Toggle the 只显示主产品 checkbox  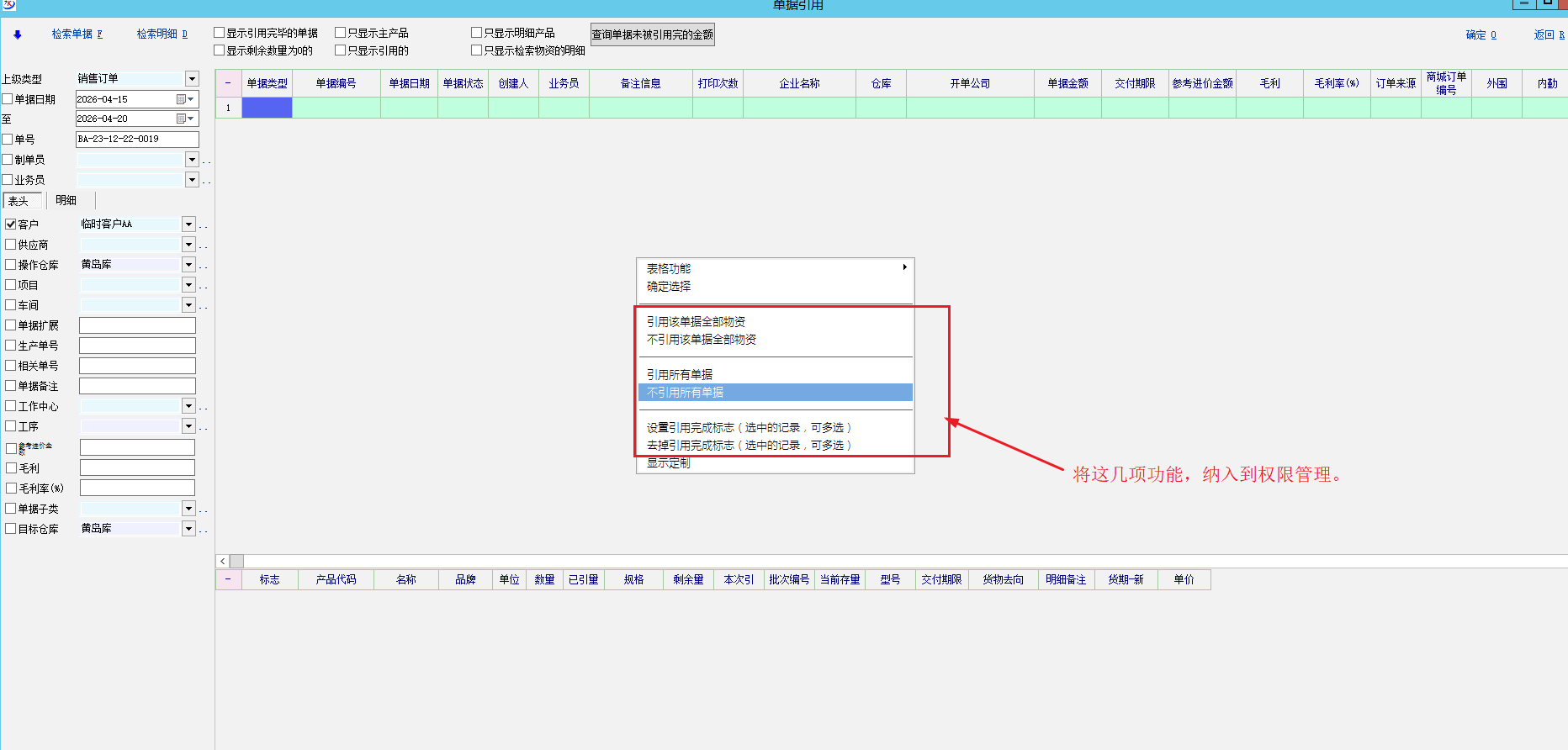tap(341, 33)
